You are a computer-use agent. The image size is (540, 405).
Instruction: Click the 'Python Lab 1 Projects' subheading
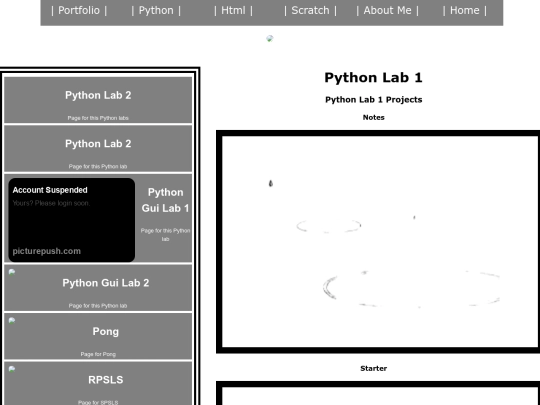(x=373, y=100)
